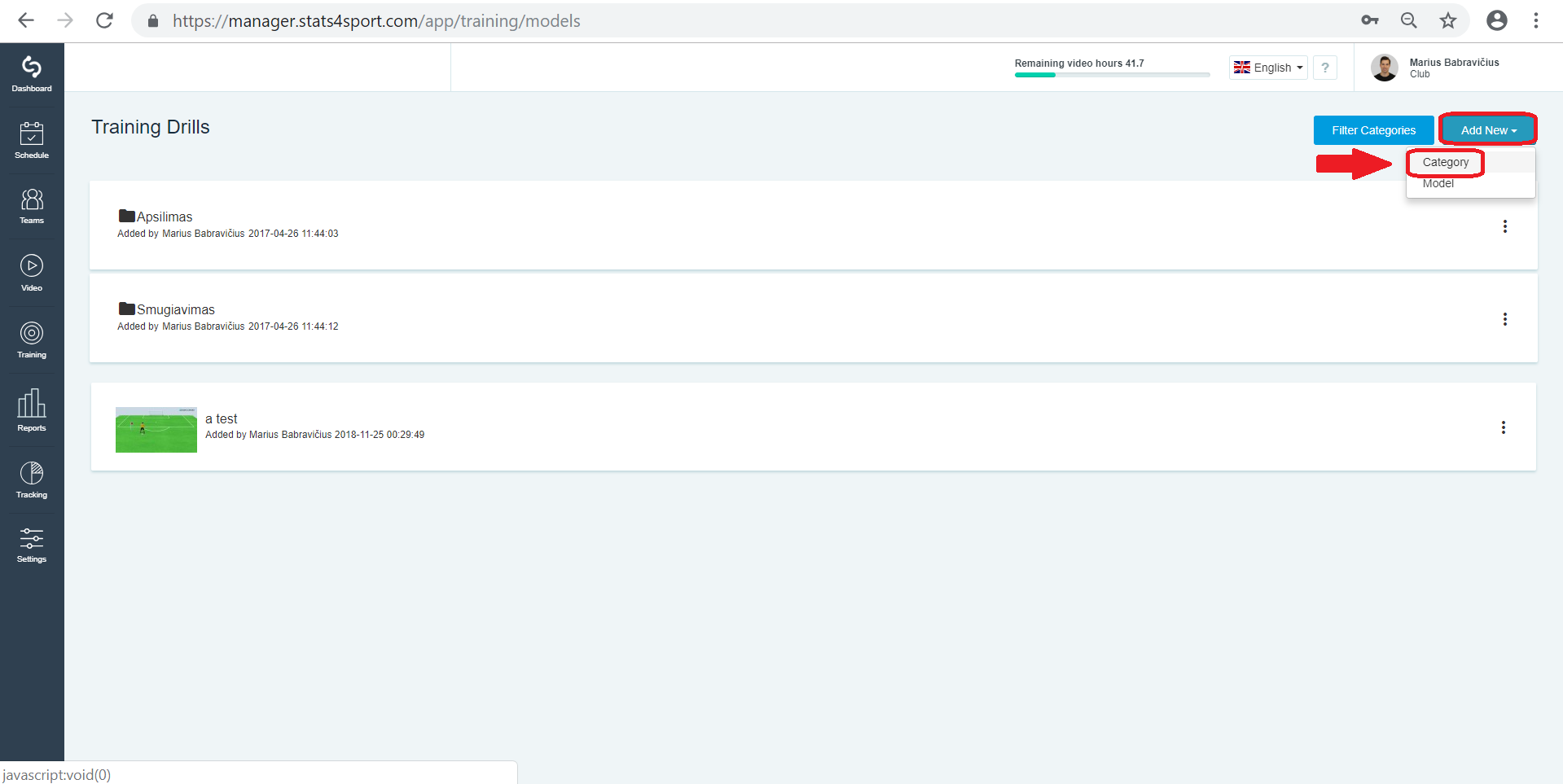The width and height of the screenshot is (1563, 784).
Task: Open the Apsilimas folder
Action: [x=156, y=217]
